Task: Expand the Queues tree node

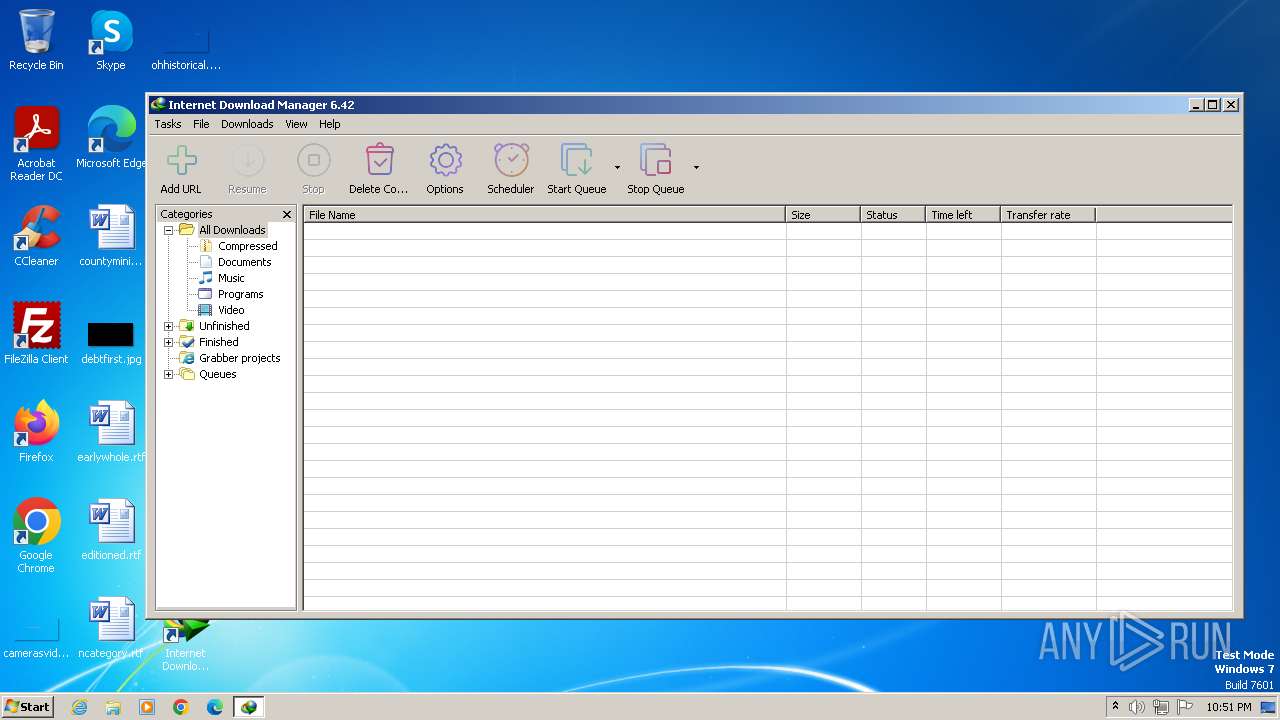Action: (x=168, y=374)
